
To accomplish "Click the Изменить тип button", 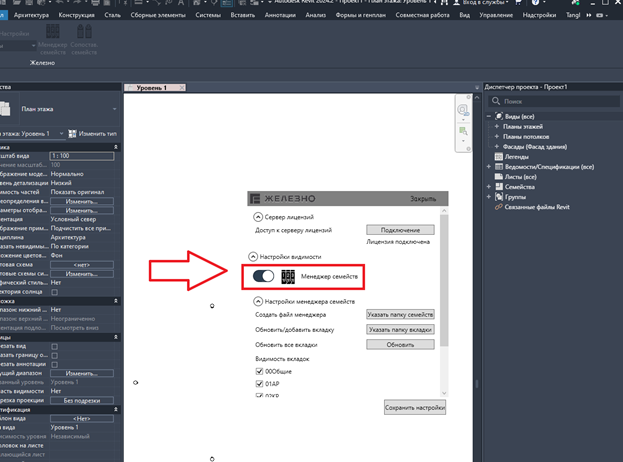I will coord(92,133).
